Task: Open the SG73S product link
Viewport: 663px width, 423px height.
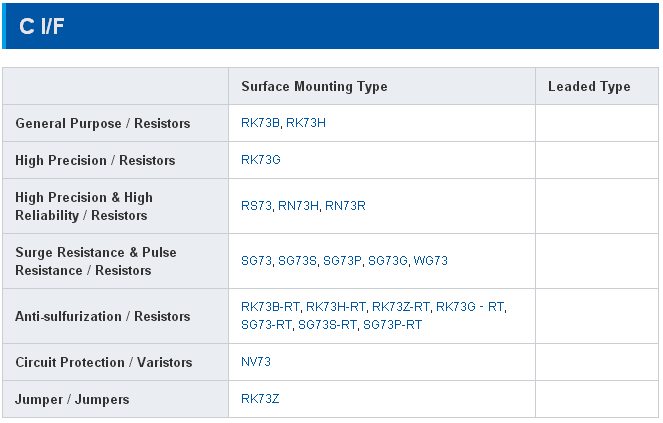Action: coord(297,261)
